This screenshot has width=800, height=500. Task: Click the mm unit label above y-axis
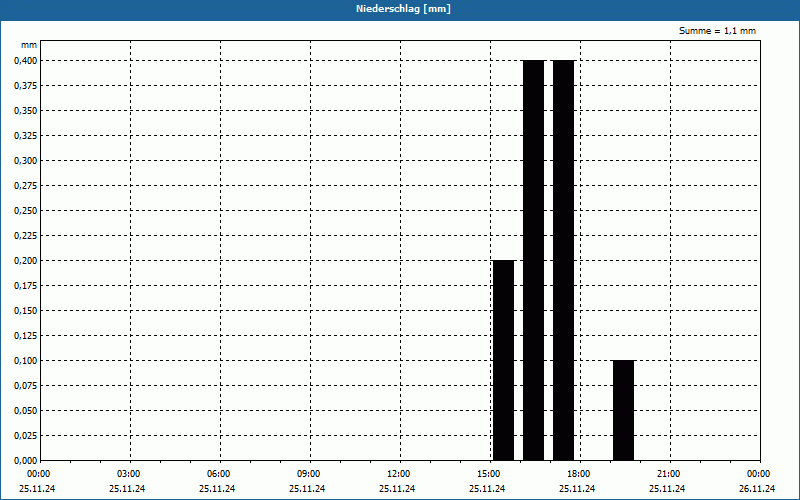pyautogui.click(x=29, y=45)
